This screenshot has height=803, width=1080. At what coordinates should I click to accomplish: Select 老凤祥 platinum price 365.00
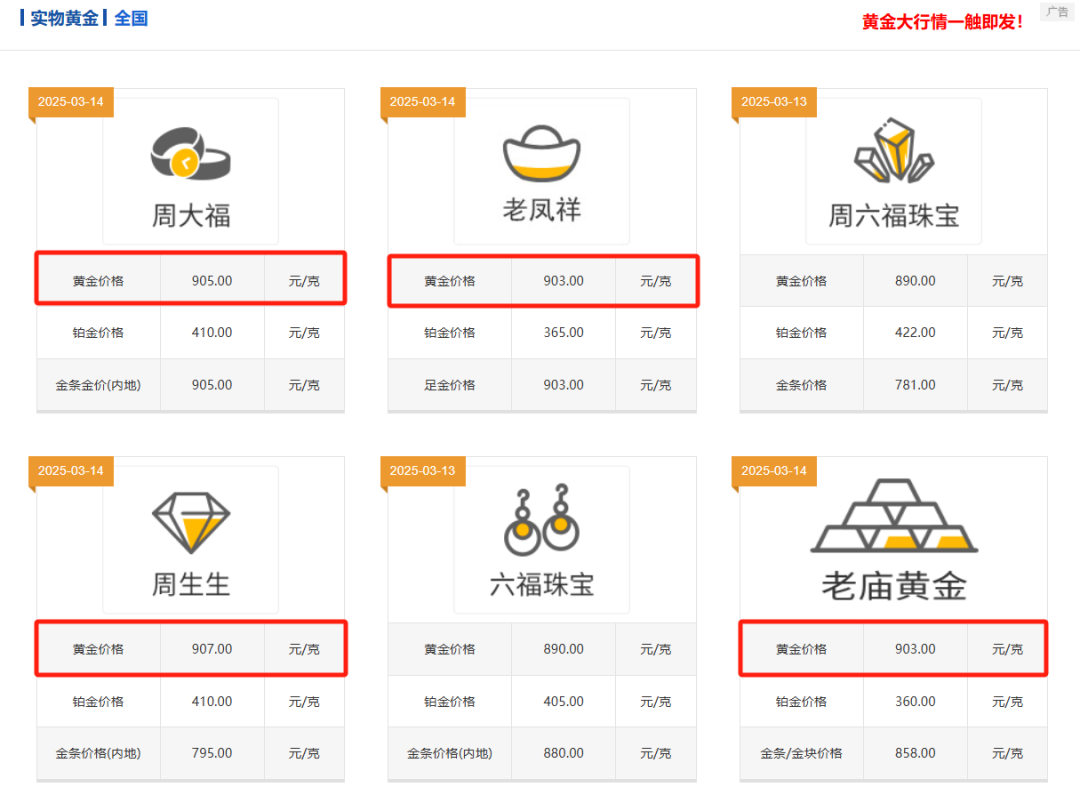[x=563, y=333]
